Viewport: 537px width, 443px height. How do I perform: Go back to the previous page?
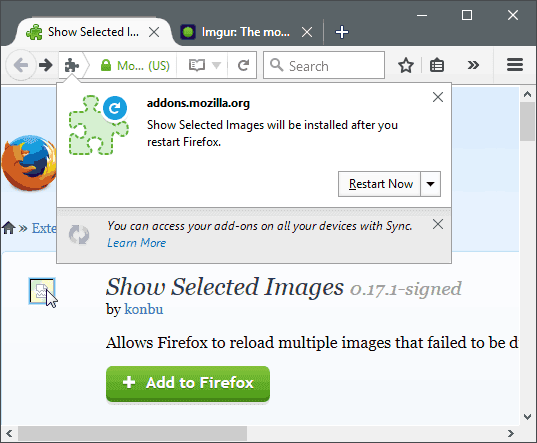tap(21, 65)
